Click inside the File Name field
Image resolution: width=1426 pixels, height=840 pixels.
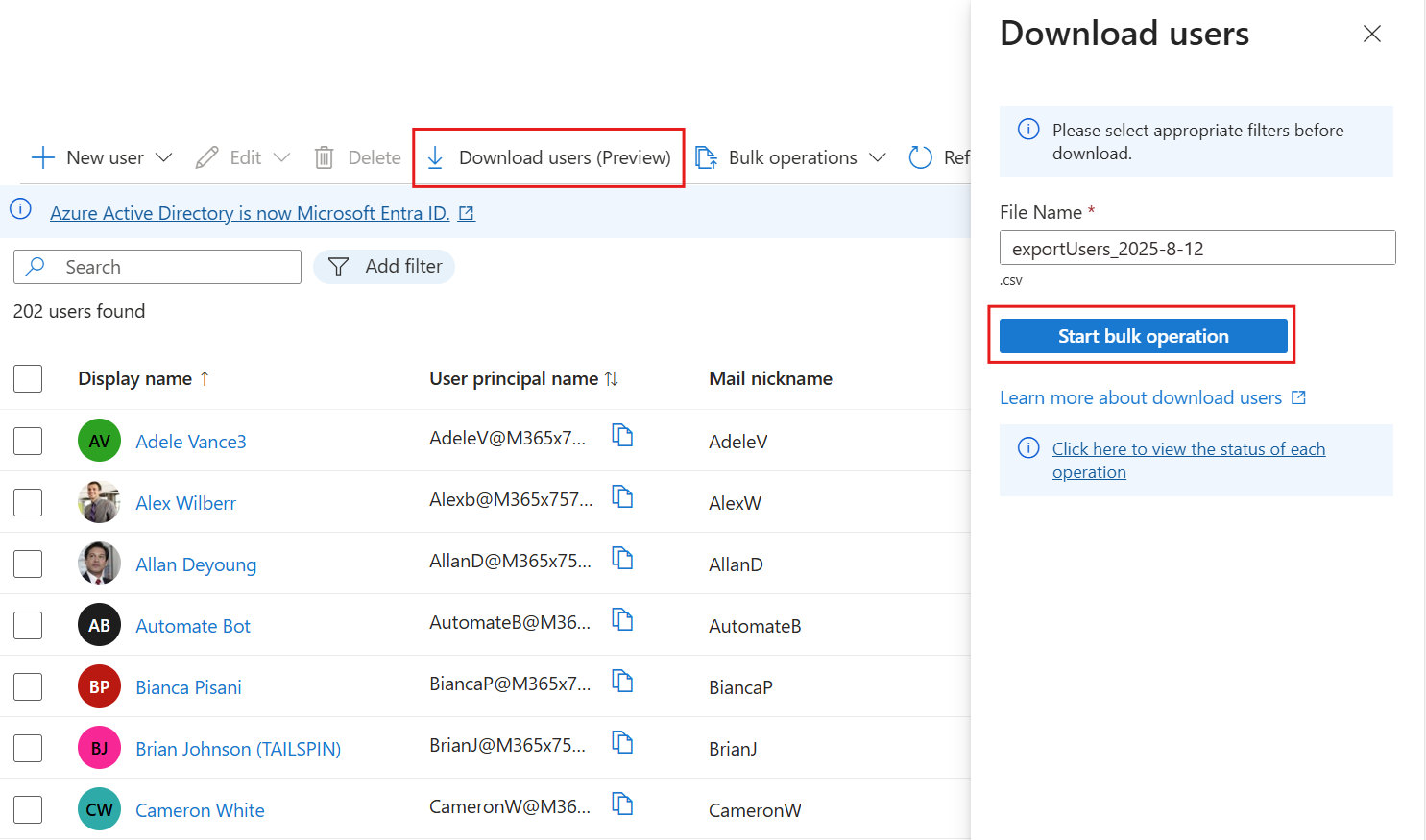pos(1196,248)
